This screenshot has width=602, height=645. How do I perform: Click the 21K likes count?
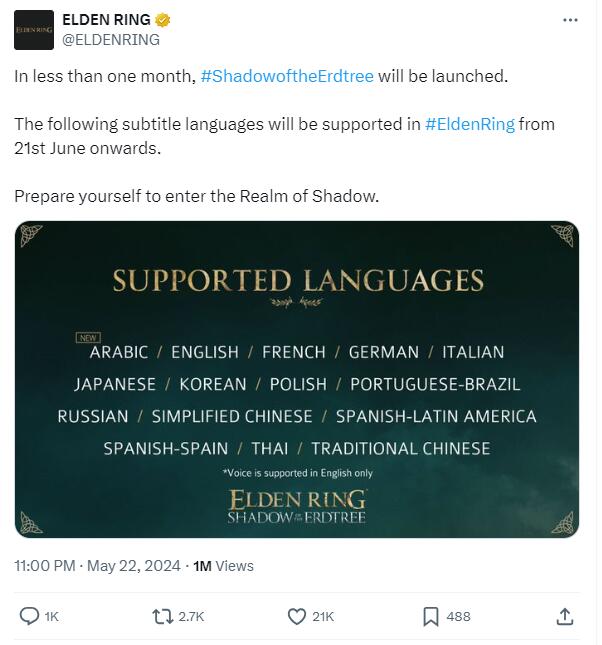point(323,617)
